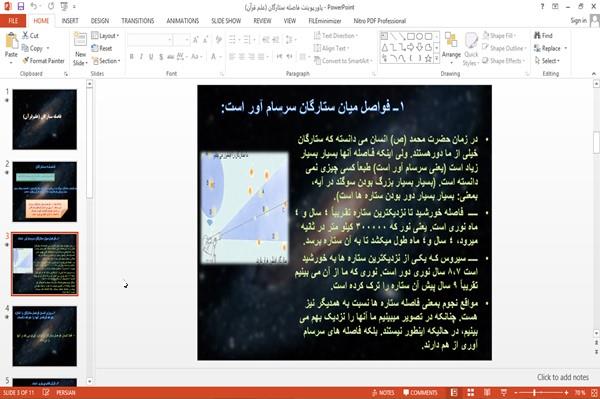The width and height of the screenshot is (600, 399).
Task: Switch to Slide Sorter view in status bar
Action: 471,392
